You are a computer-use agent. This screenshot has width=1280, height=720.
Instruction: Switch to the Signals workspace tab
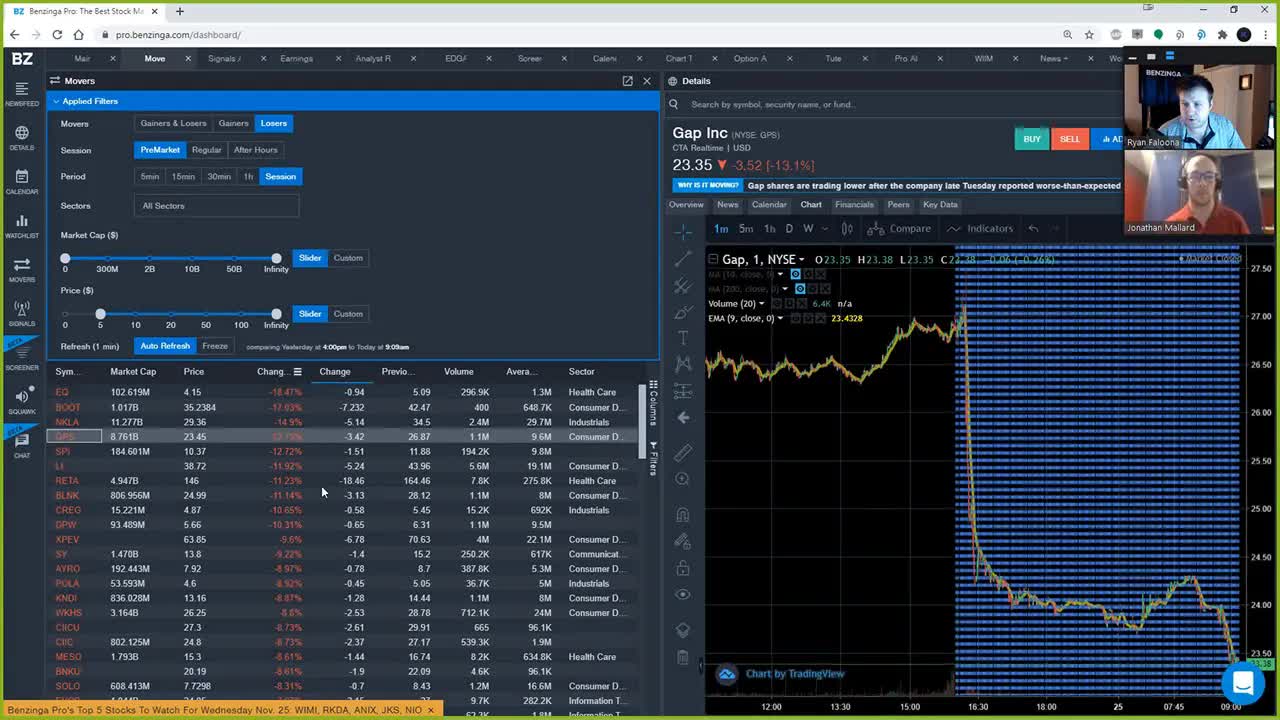[x=224, y=59]
